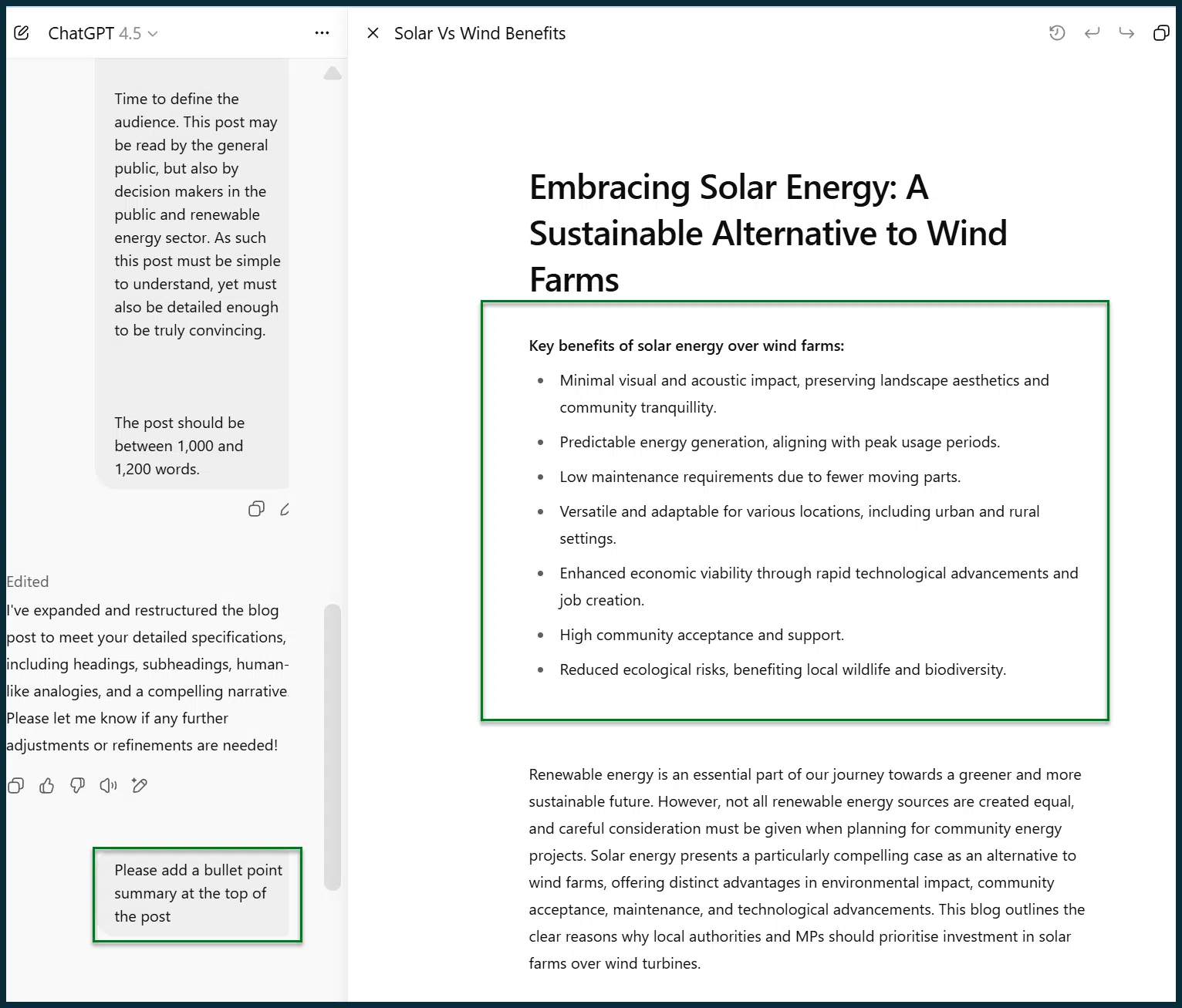Copy canvas contents with the top-right copy icon
Image resolution: width=1182 pixels, height=1008 pixels.
(x=1160, y=33)
